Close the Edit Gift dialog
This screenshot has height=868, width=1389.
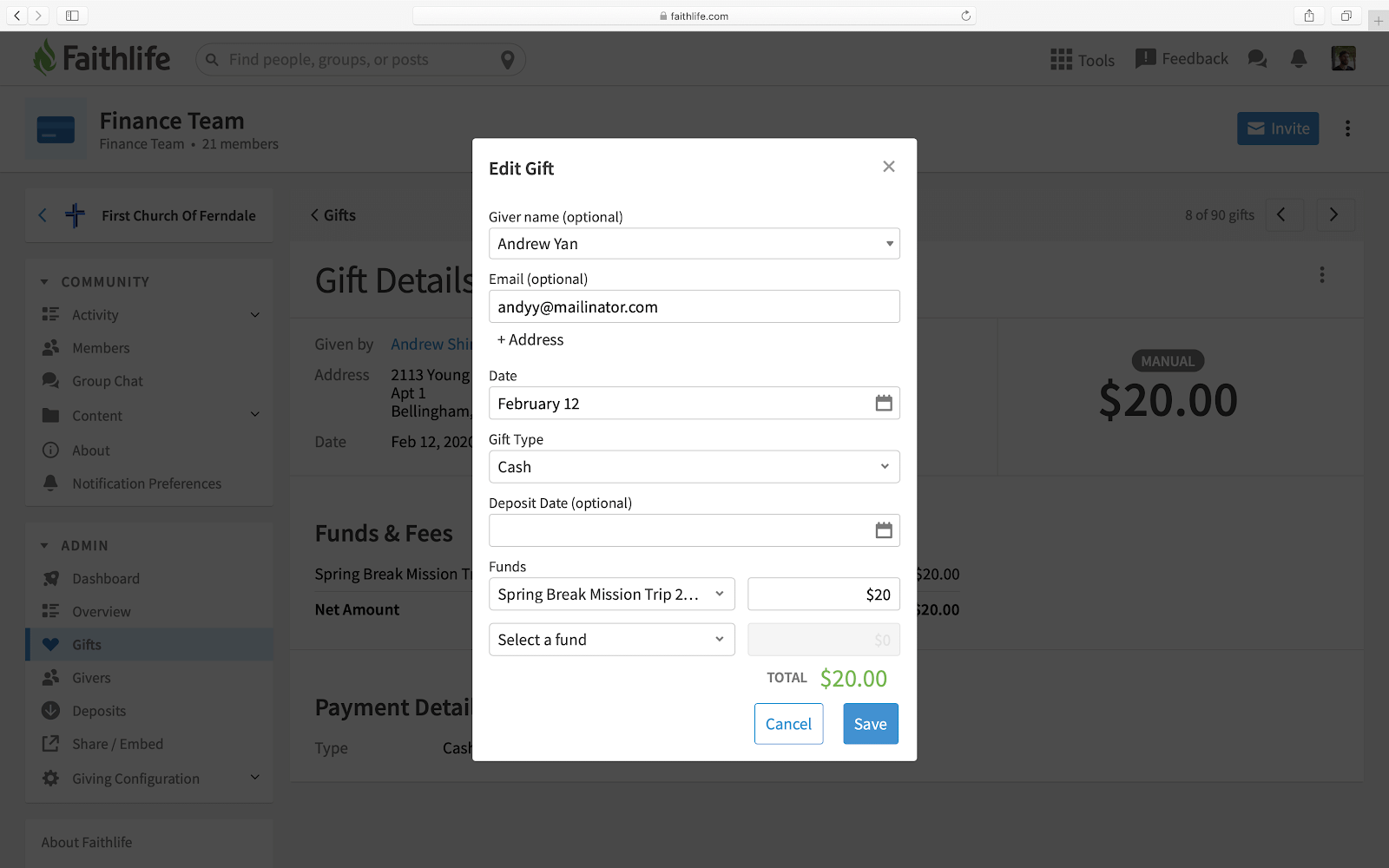tap(888, 167)
